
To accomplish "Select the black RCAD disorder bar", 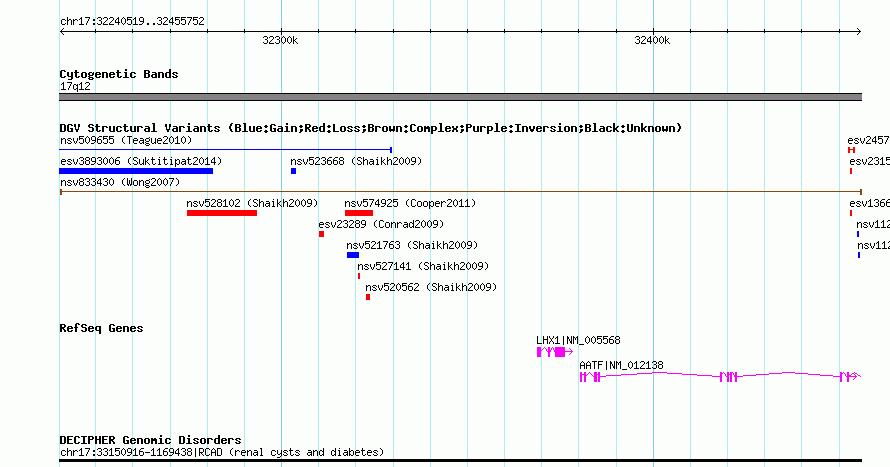I will 460,461.
